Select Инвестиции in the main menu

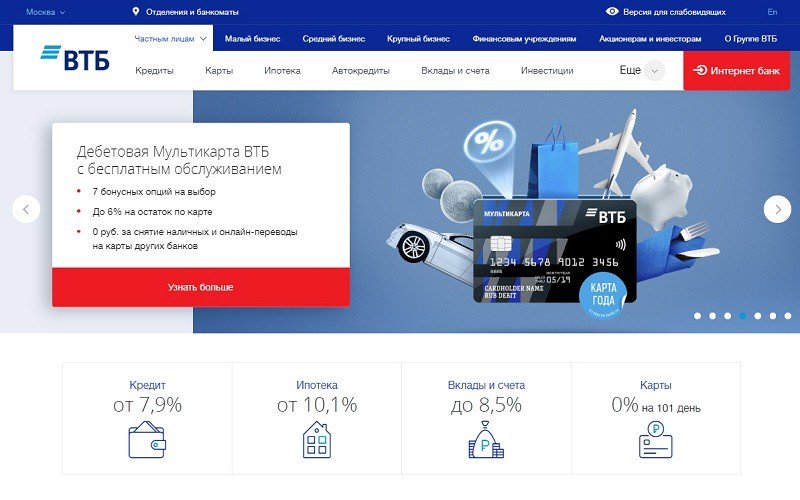(547, 70)
